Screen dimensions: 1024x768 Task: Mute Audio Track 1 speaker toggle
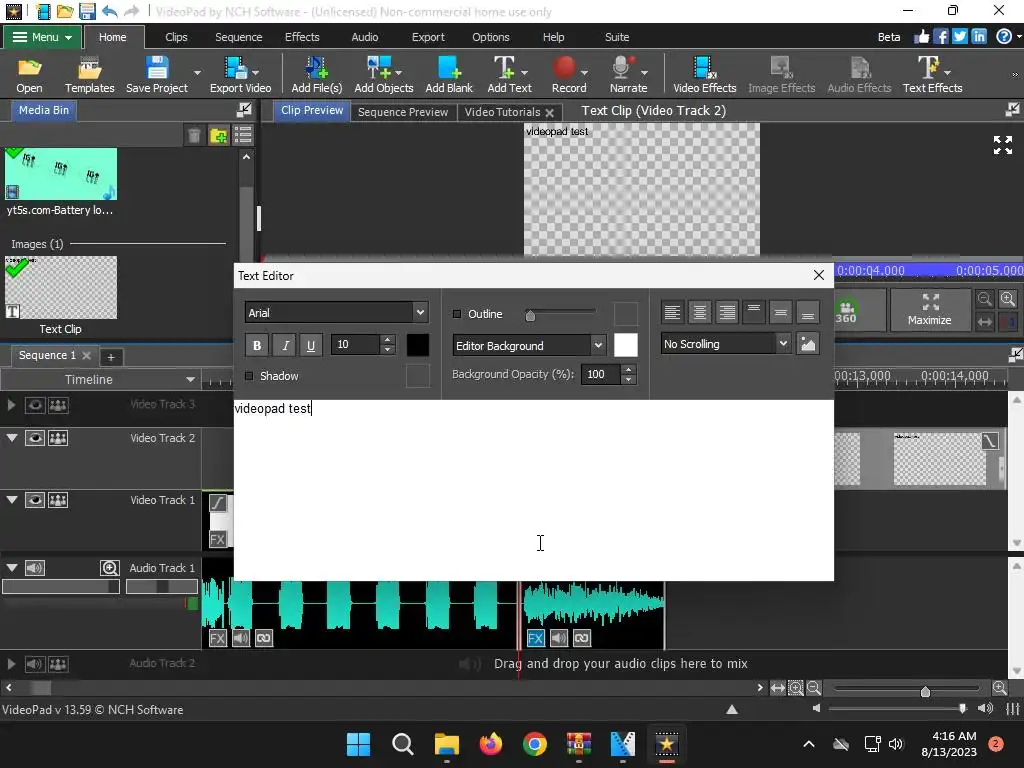click(35, 568)
